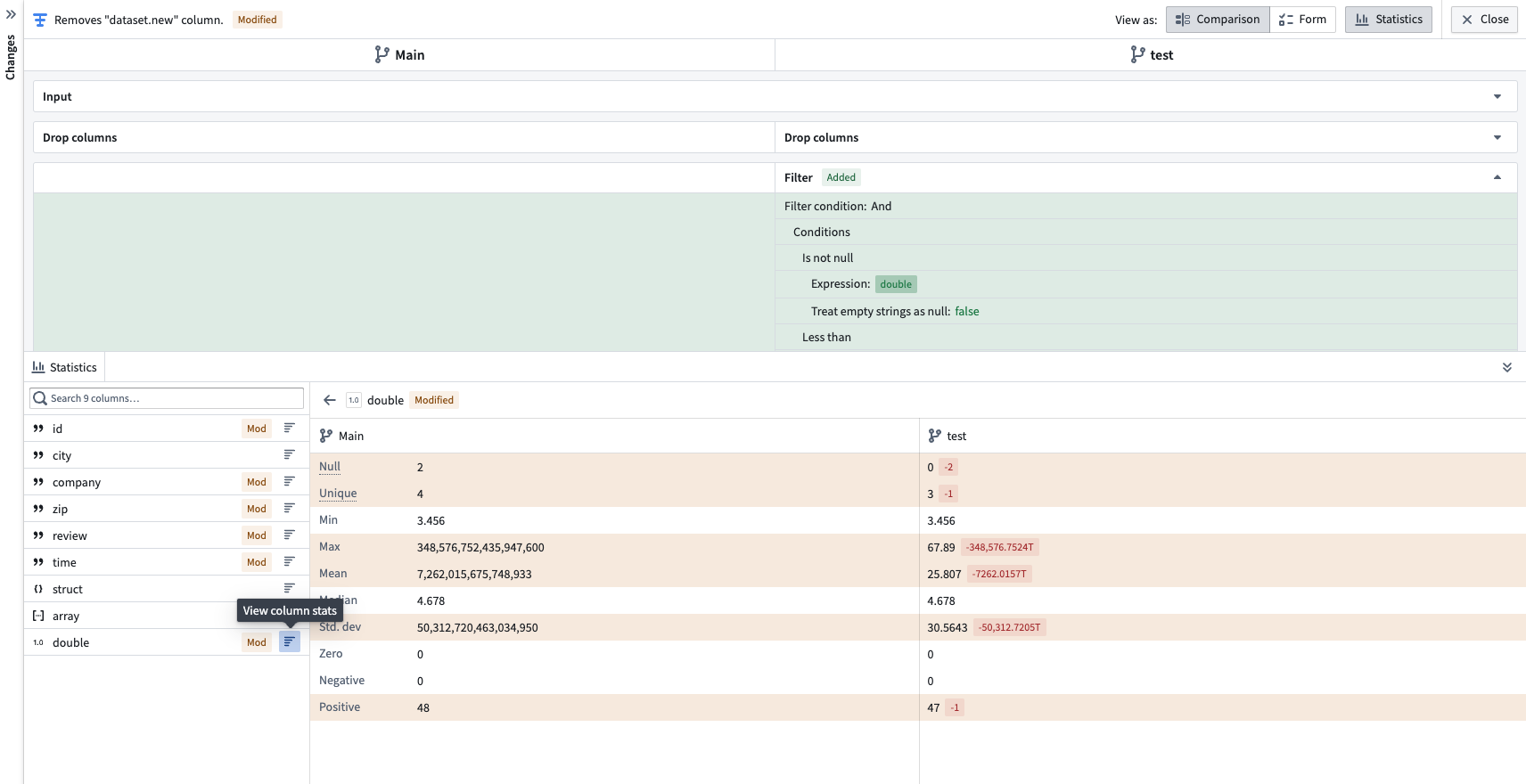
Task: Show column stats for struct
Action: pos(289,589)
